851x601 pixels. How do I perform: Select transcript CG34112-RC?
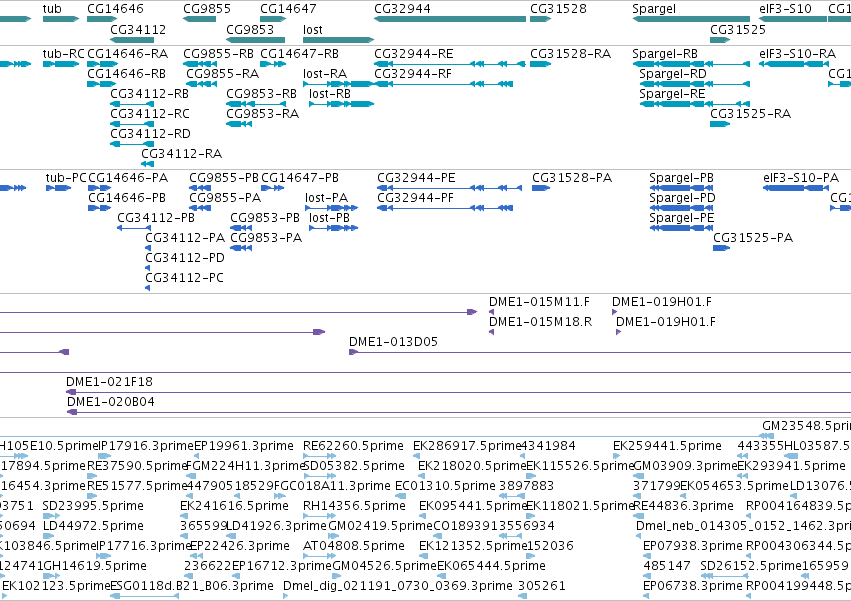tap(132, 124)
